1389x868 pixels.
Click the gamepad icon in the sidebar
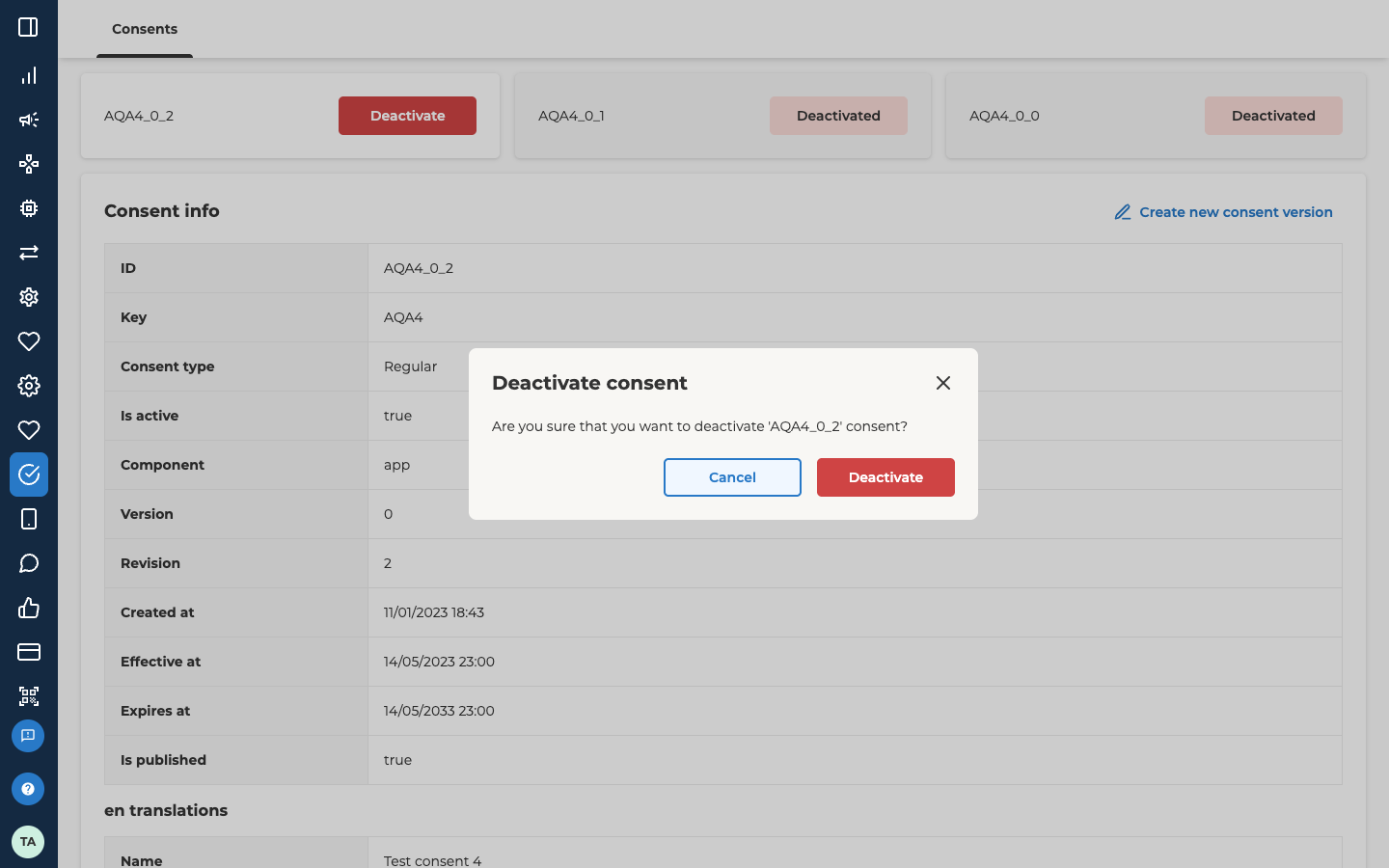tap(29, 164)
